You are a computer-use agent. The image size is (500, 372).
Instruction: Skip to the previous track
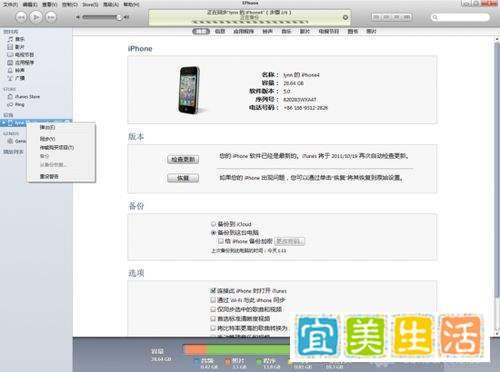[21, 17]
